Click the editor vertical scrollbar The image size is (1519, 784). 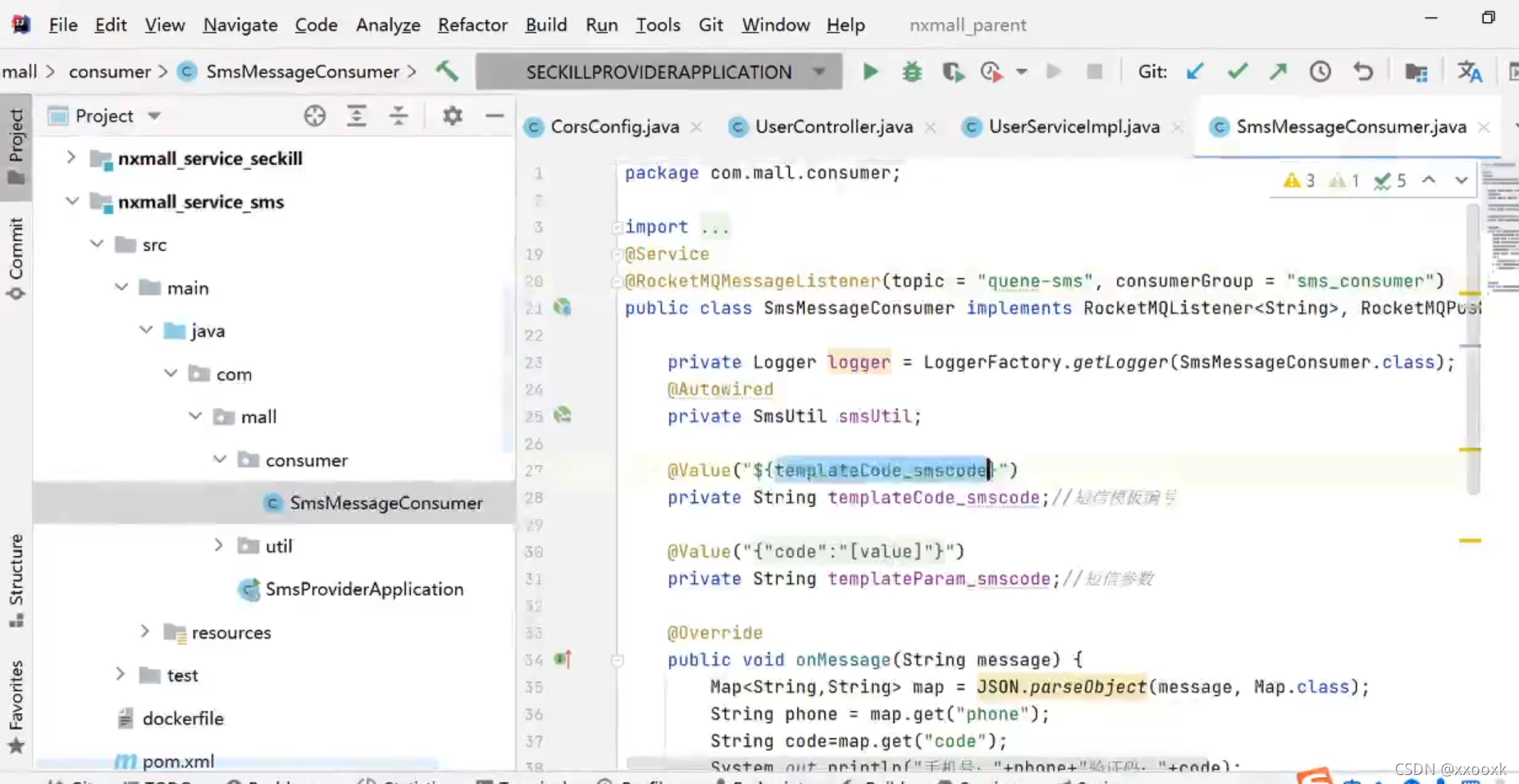click(1473, 349)
